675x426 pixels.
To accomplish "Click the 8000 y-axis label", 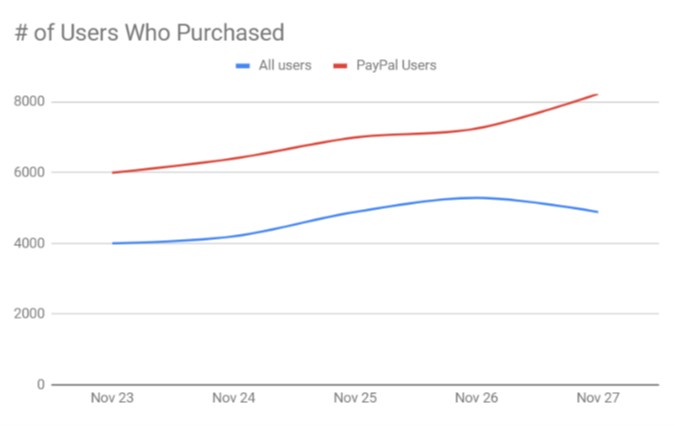I will [x=30, y=102].
